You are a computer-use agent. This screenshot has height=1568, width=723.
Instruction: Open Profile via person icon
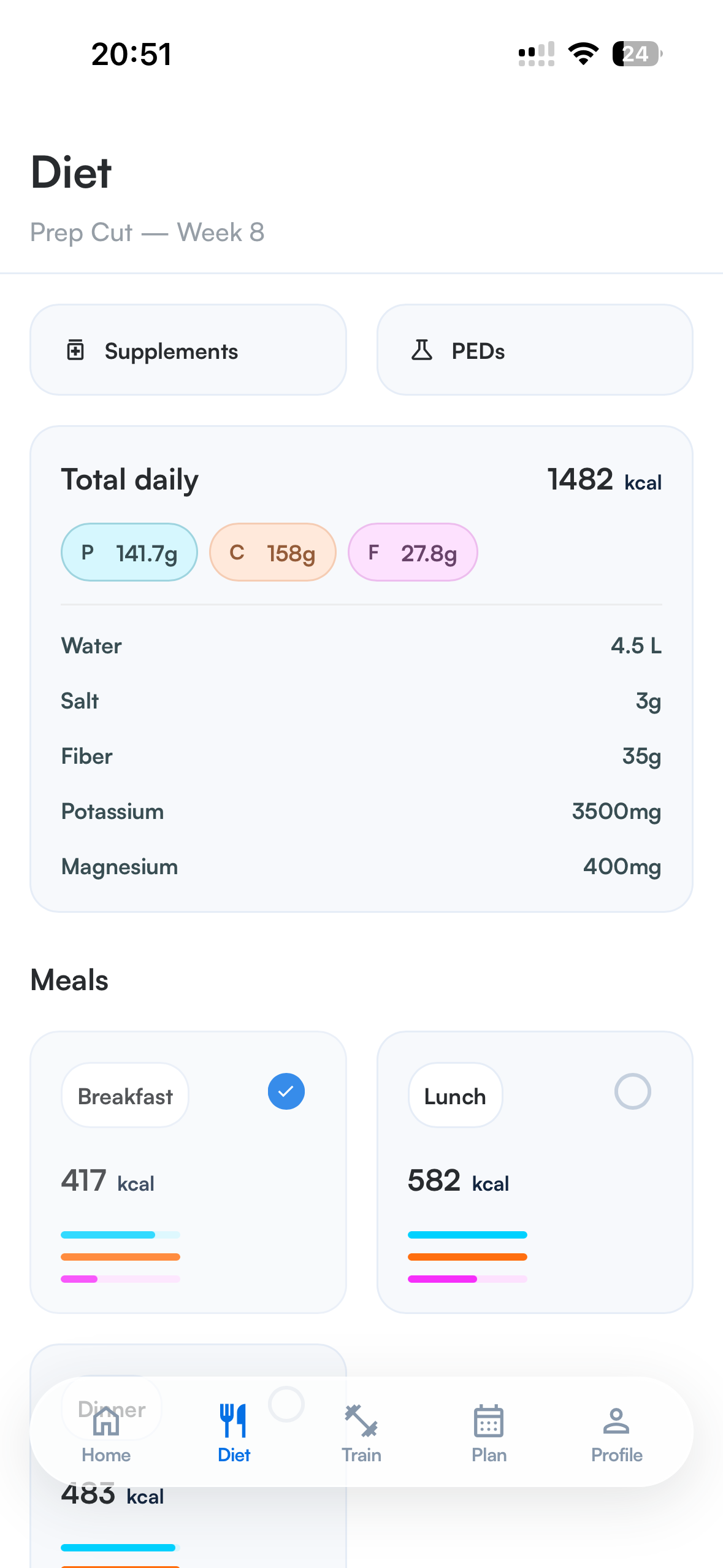click(616, 1421)
